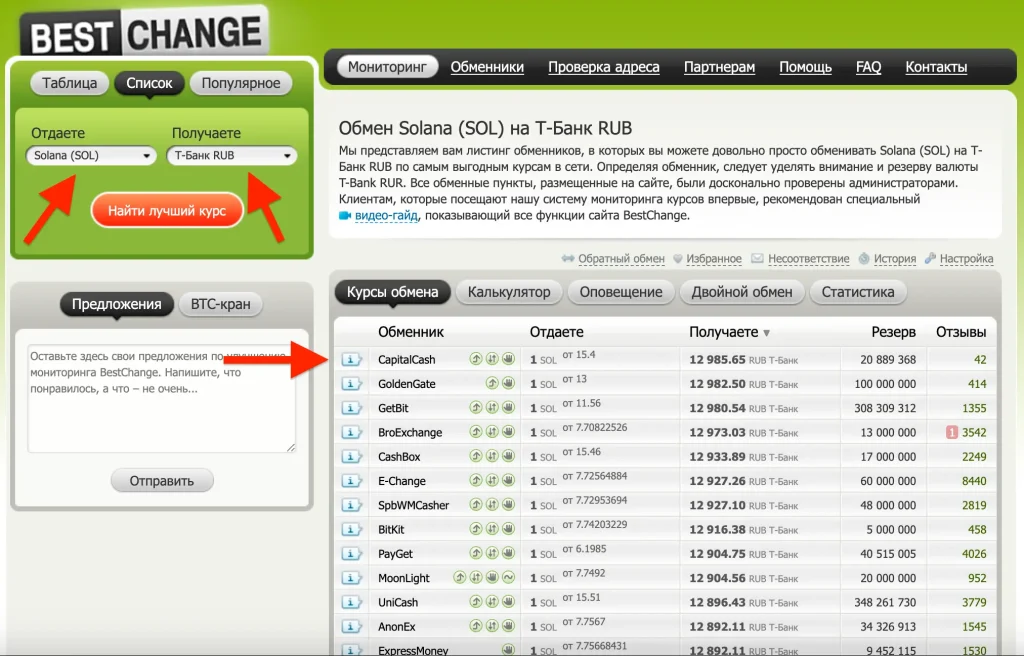Click Обратный обмен link
1024x656 pixels.
[x=621, y=259]
